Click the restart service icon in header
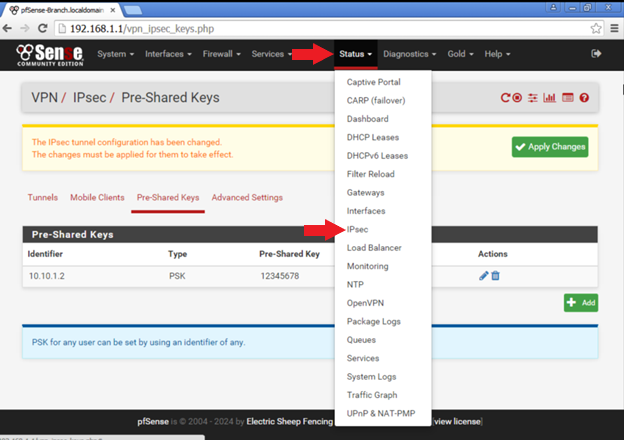This screenshot has width=624, height=440. coord(505,97)
